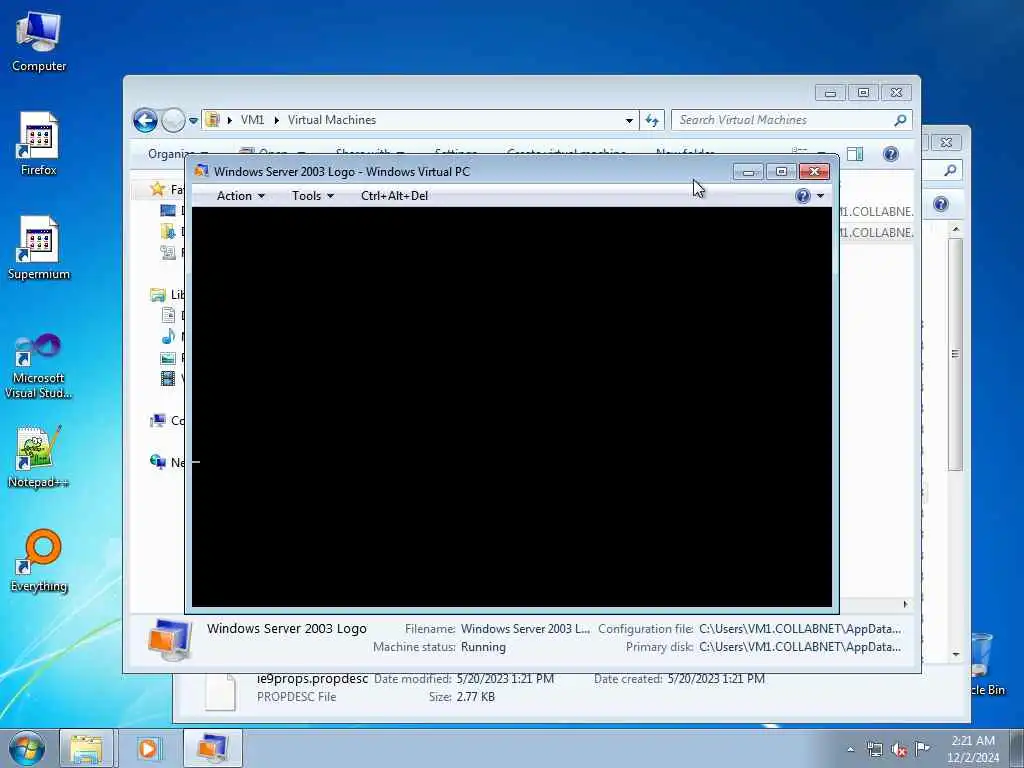
Task: Toggle the preview pane icon
Action: pyautogui.click(x=855, y=154)
